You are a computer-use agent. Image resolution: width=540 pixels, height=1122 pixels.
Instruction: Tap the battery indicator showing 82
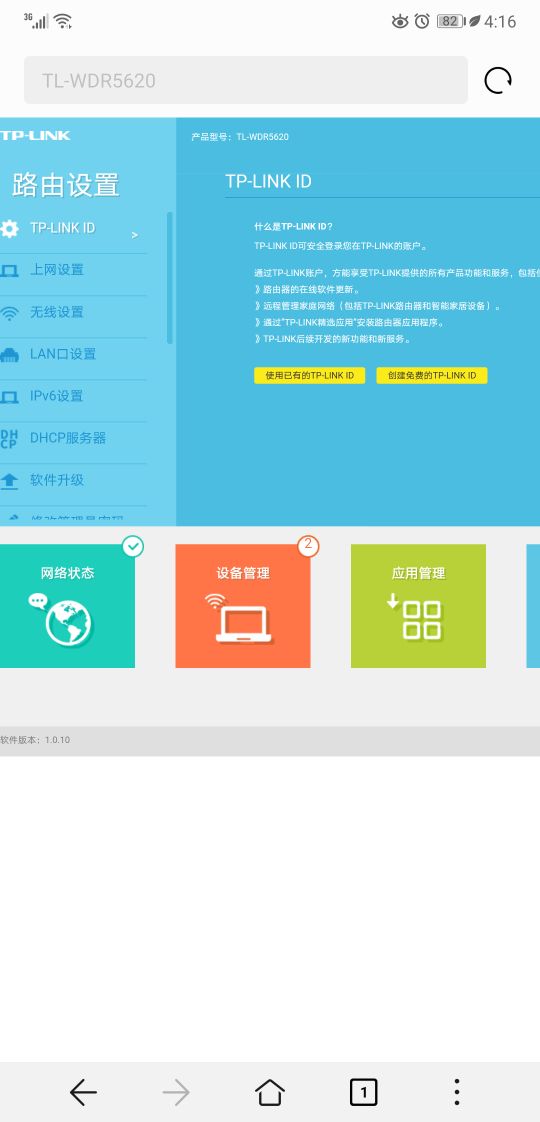pos(451,21)
